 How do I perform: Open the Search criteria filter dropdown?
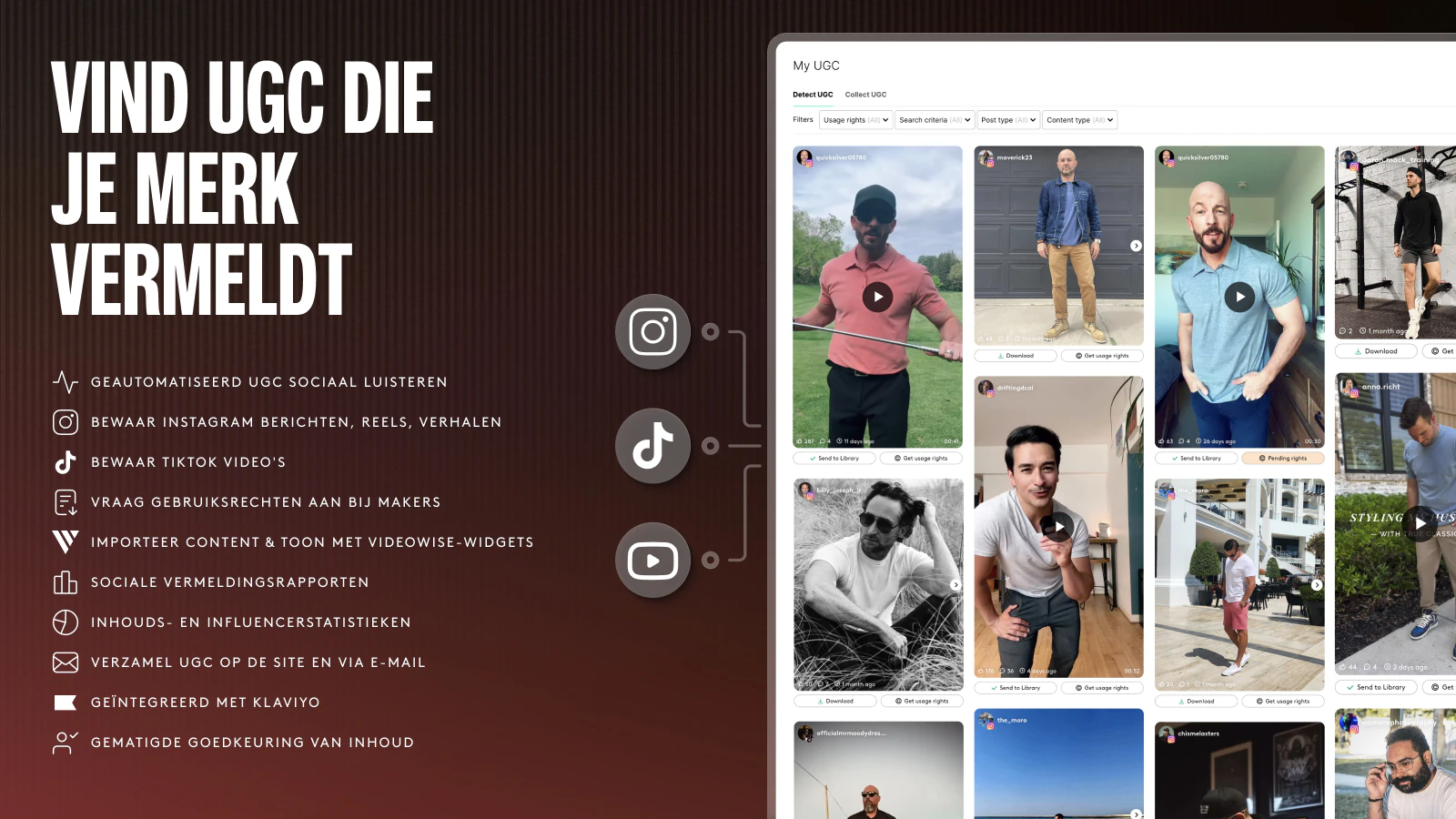(935, 120)
